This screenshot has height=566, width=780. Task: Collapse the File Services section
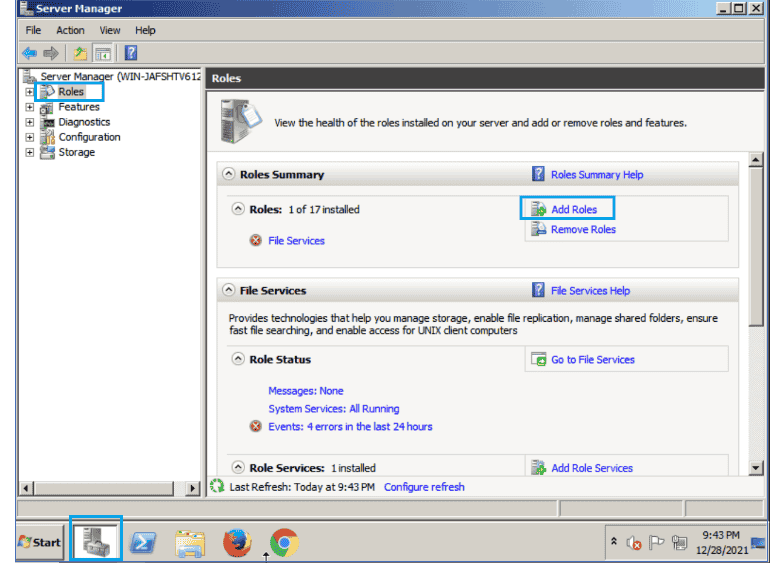tap(228, 289)
